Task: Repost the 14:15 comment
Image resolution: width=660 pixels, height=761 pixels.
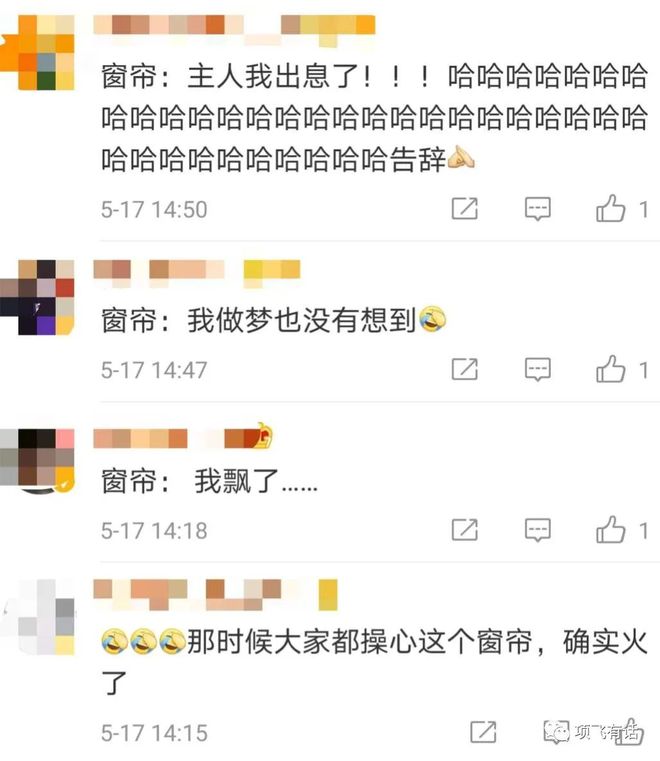Action: pos(483,732)
